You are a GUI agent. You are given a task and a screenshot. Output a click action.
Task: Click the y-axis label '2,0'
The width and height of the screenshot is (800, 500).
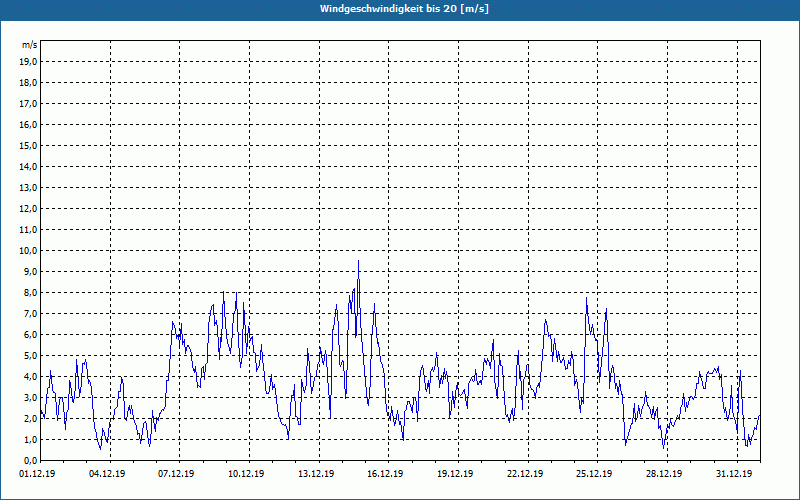(x=30, y=419)
